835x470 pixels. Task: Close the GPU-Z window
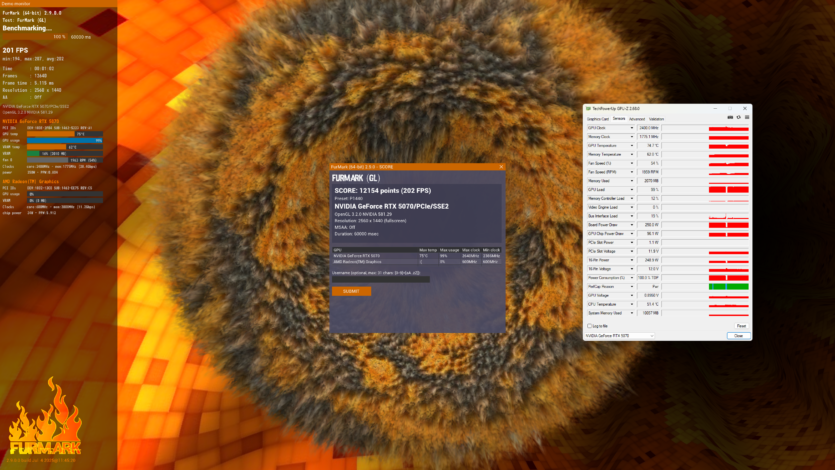click(747, 109)
